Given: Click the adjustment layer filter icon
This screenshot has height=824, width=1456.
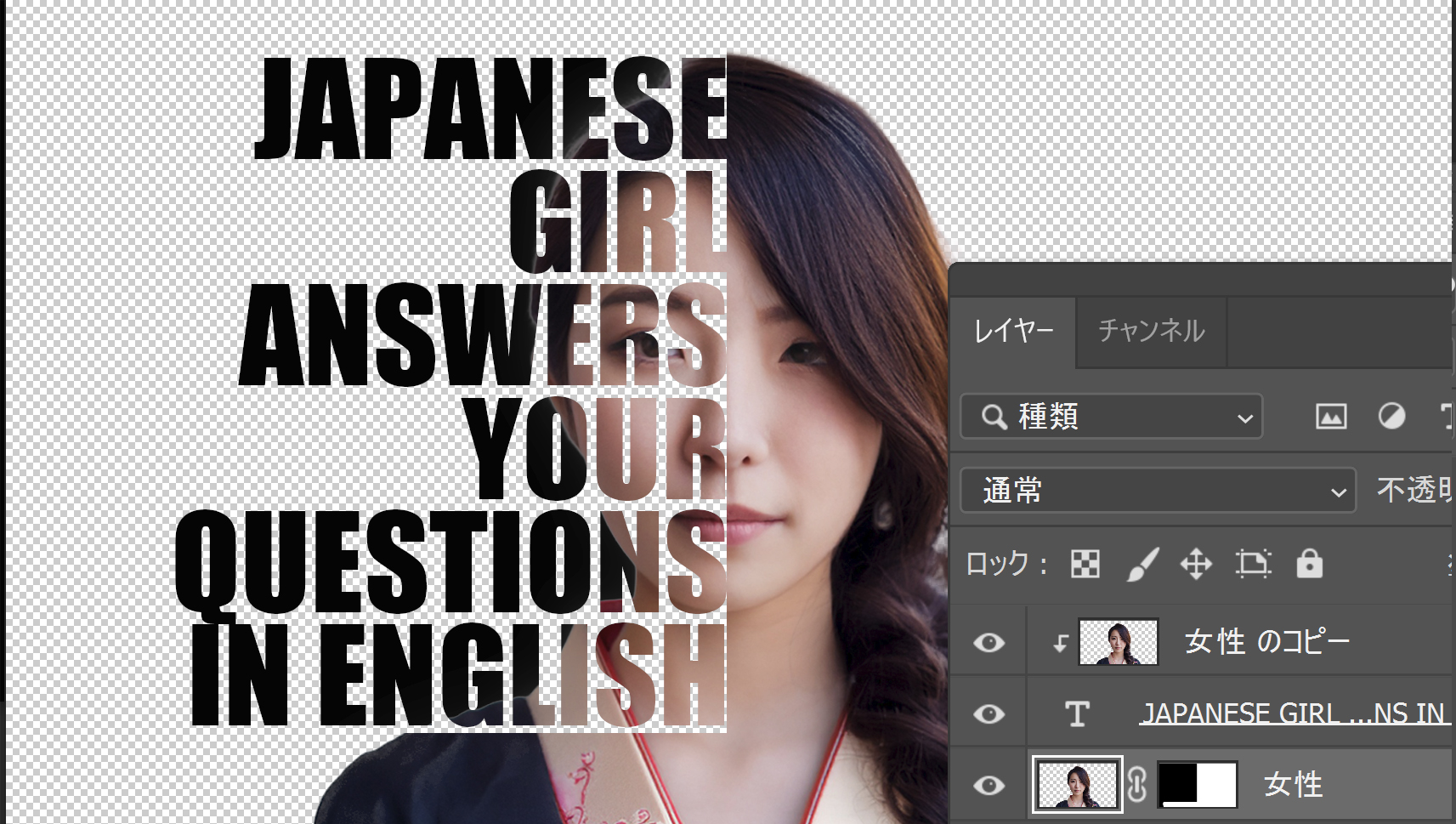Looking at the screenshot, I should click(x=1391, y=417).
